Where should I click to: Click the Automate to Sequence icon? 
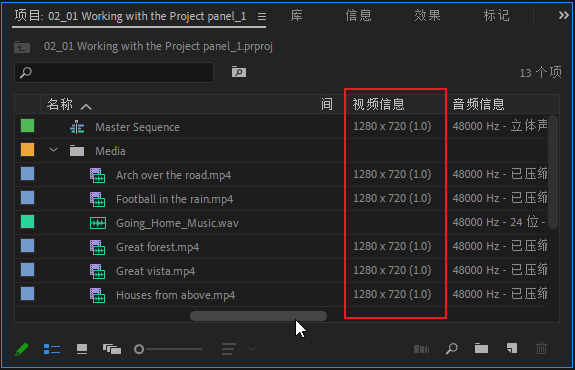tap(421, 349)
